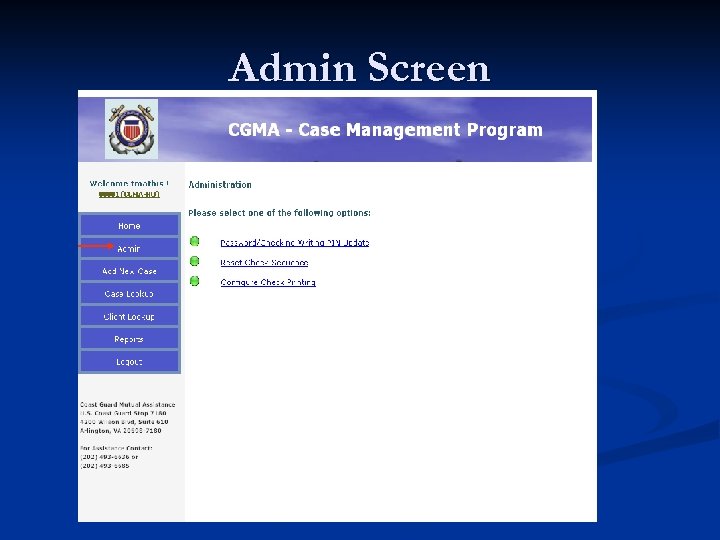Click green bullet beside Password/Check Writing PIN Update

pos(195,241)
